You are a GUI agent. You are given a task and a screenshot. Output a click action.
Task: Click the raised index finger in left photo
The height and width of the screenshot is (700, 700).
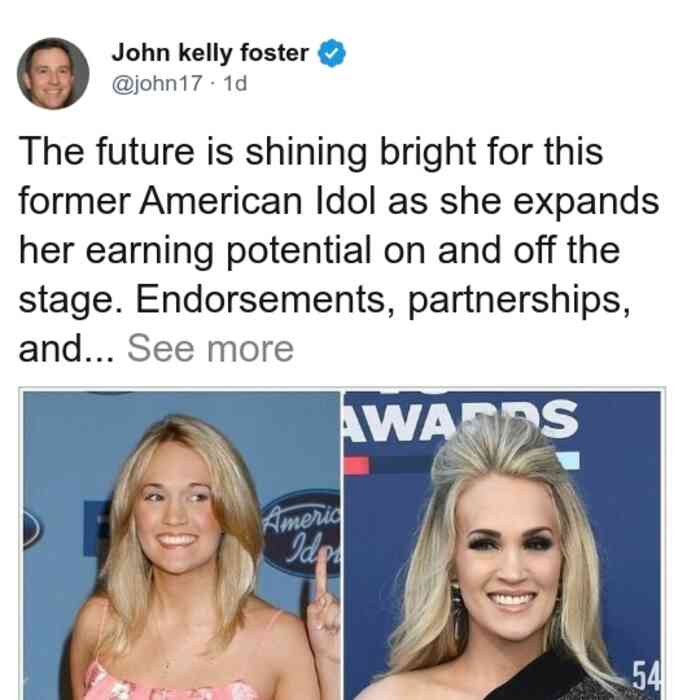tap(321, 580)
